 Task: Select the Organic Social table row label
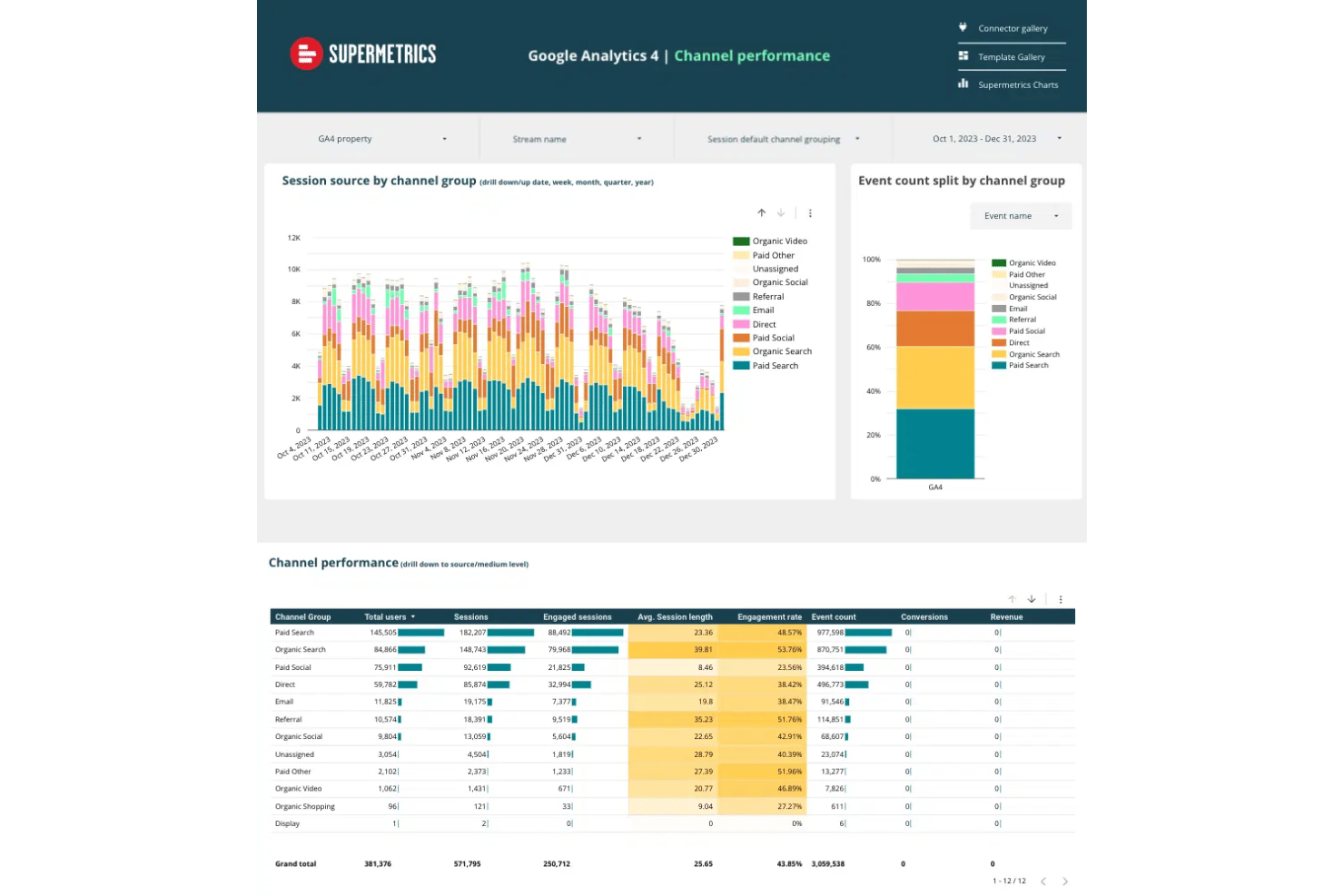pos(299,736)
